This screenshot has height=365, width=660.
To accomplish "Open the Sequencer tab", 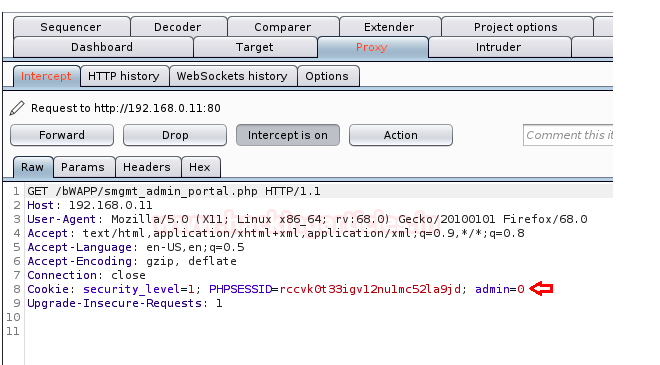I will tap(71, 27).
